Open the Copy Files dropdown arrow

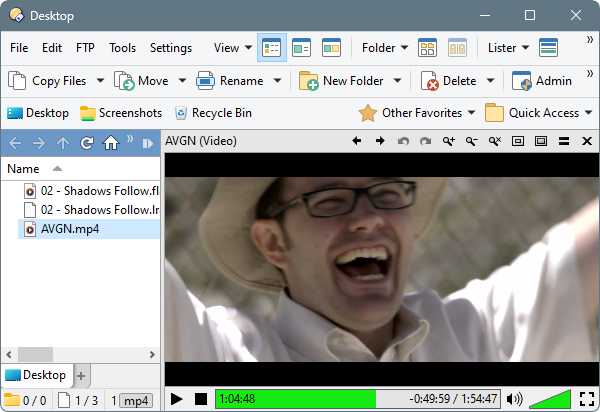coord(100,81)
